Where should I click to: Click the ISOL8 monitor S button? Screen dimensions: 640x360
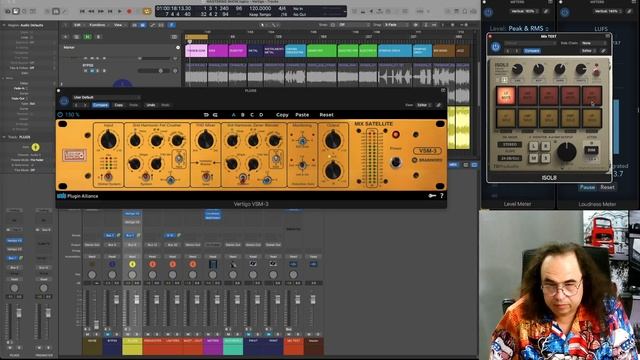point(545,158)
